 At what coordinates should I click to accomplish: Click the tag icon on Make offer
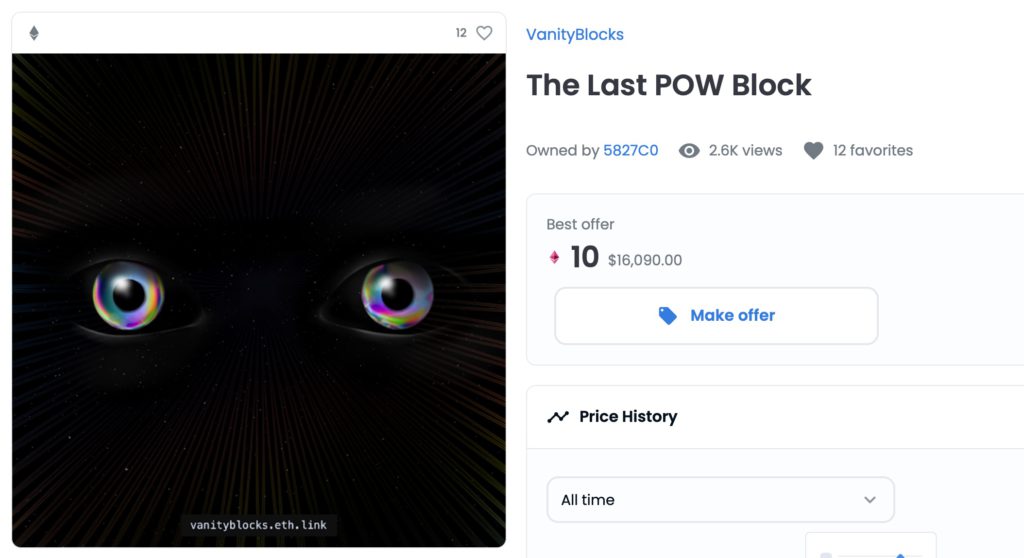point(668,315)
